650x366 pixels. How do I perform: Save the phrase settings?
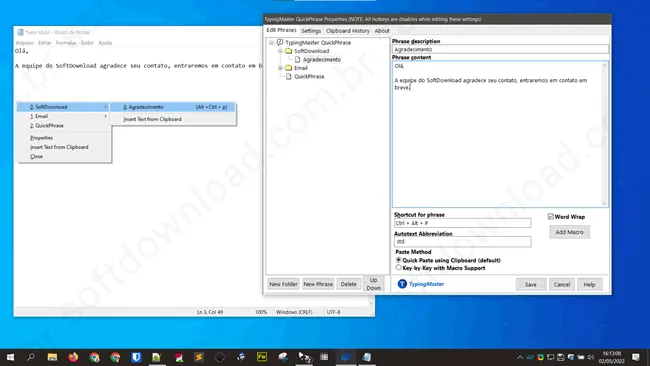(531, 284)
